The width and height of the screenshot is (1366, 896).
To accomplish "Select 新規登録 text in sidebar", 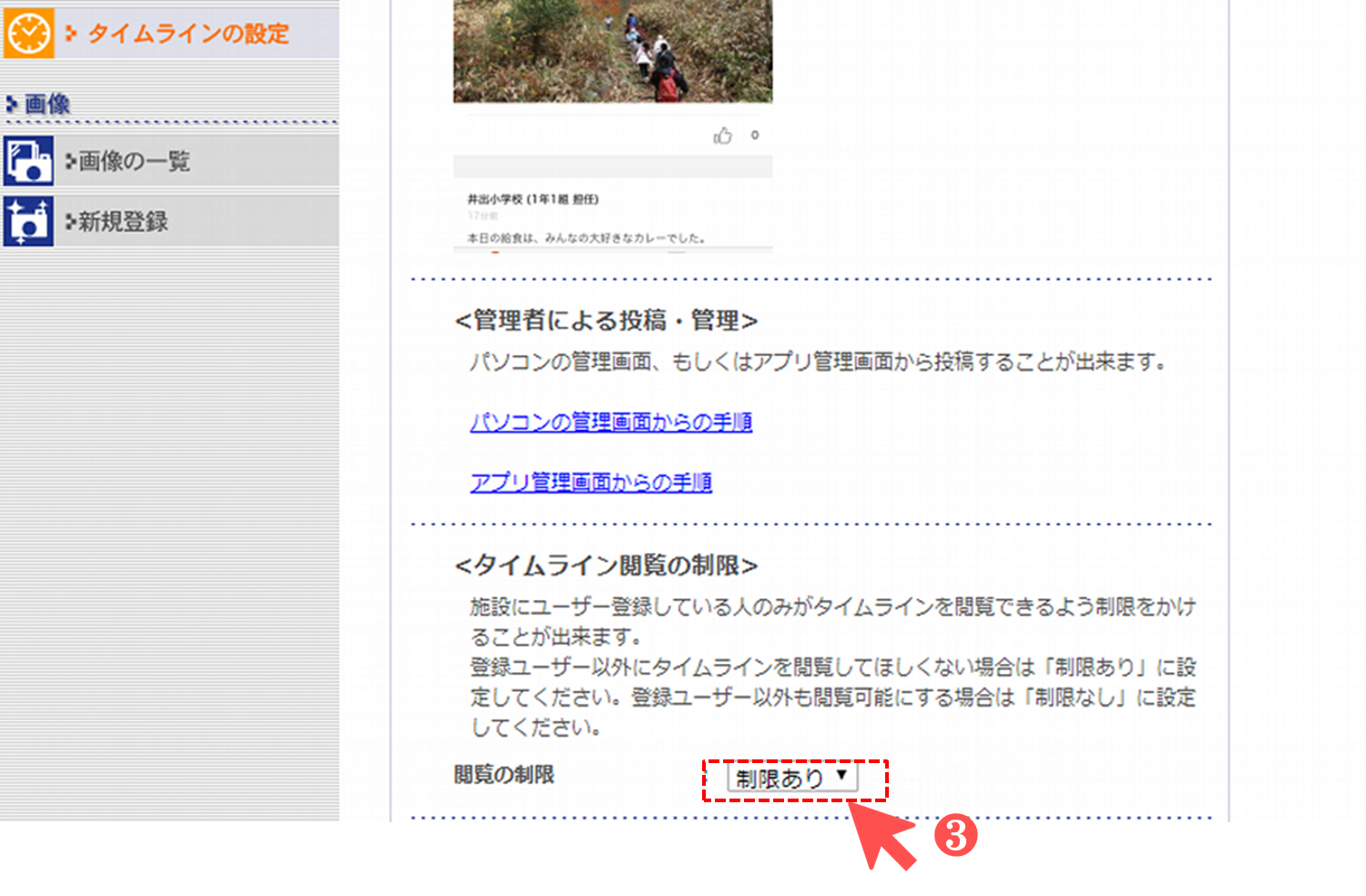I will coord(123,221).
